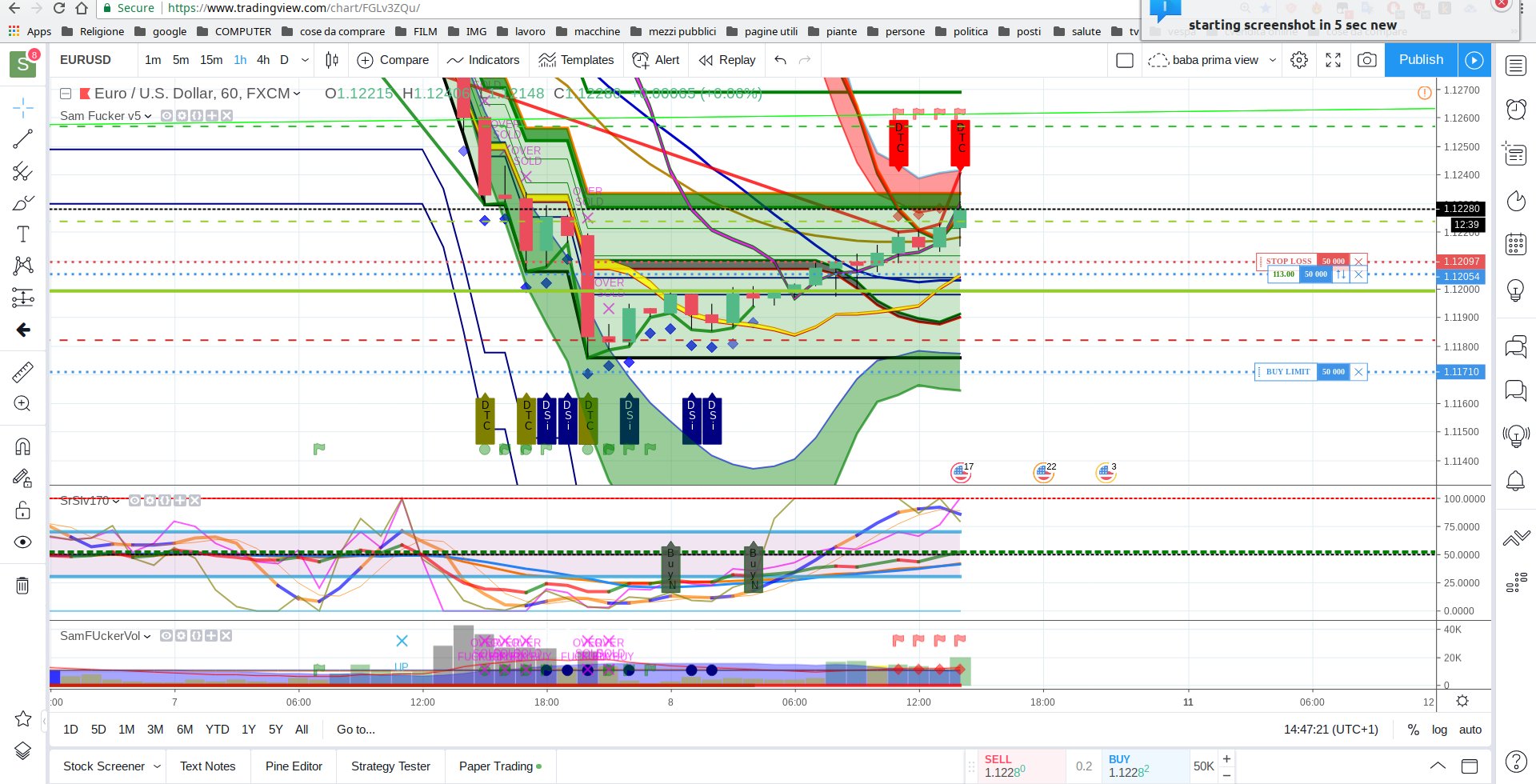
Task: Toggle stay in drawing mode
Action: point(22,478)
